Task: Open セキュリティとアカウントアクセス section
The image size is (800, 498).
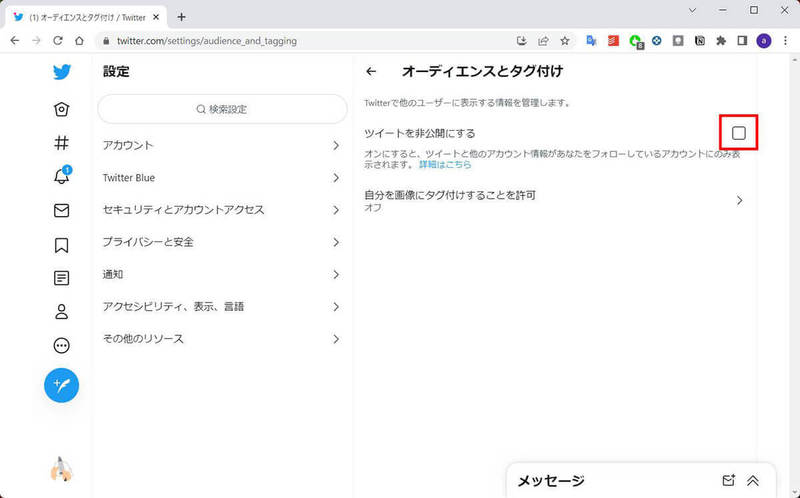Action: [222, 210]
